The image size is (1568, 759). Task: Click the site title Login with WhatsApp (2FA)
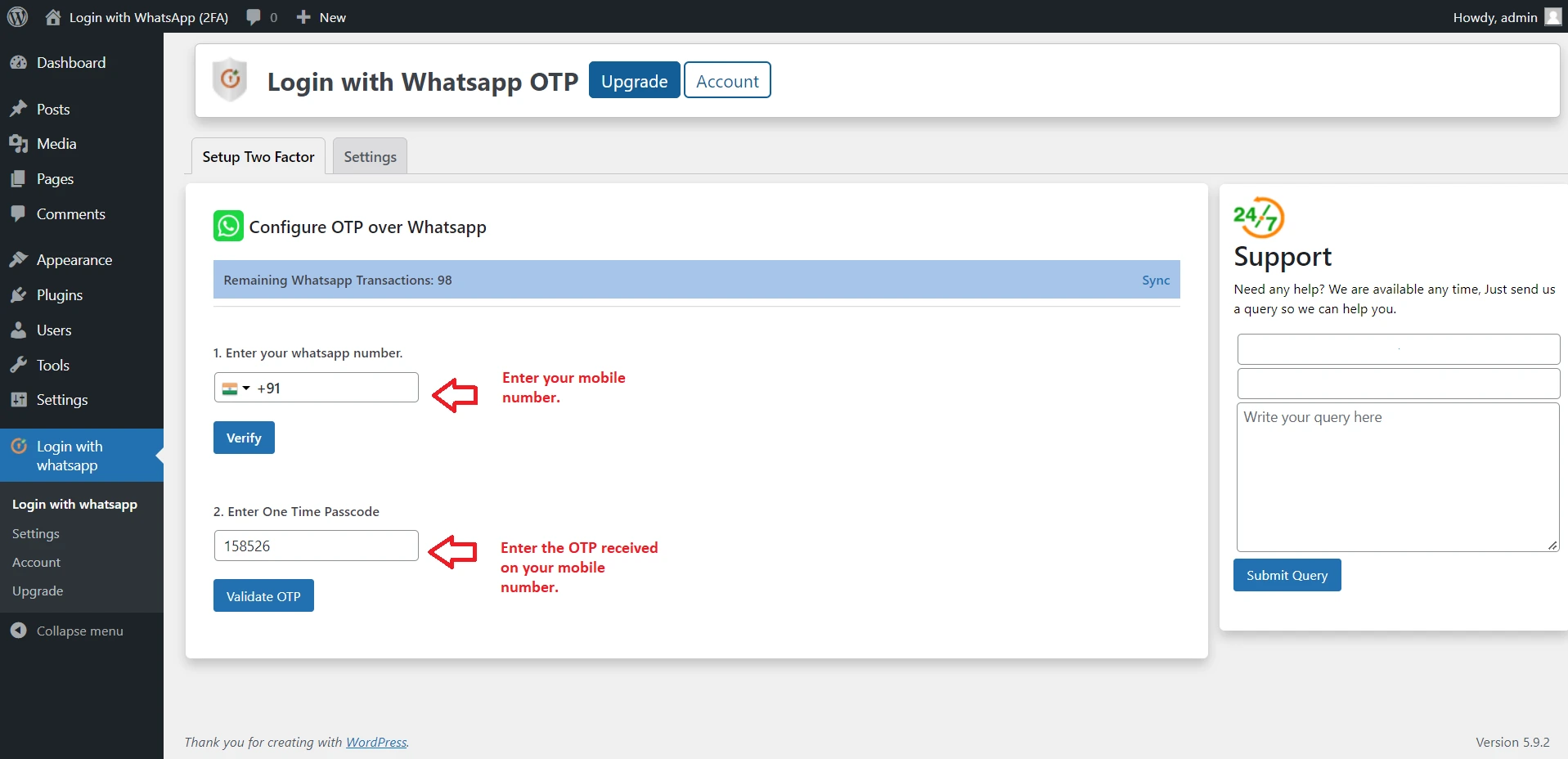click(x=149, y=17)
